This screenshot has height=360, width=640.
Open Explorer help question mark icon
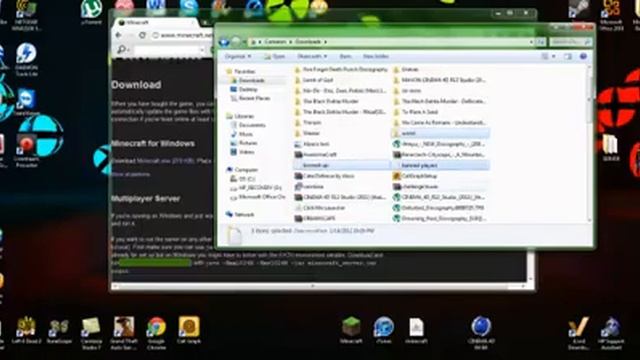584,56
